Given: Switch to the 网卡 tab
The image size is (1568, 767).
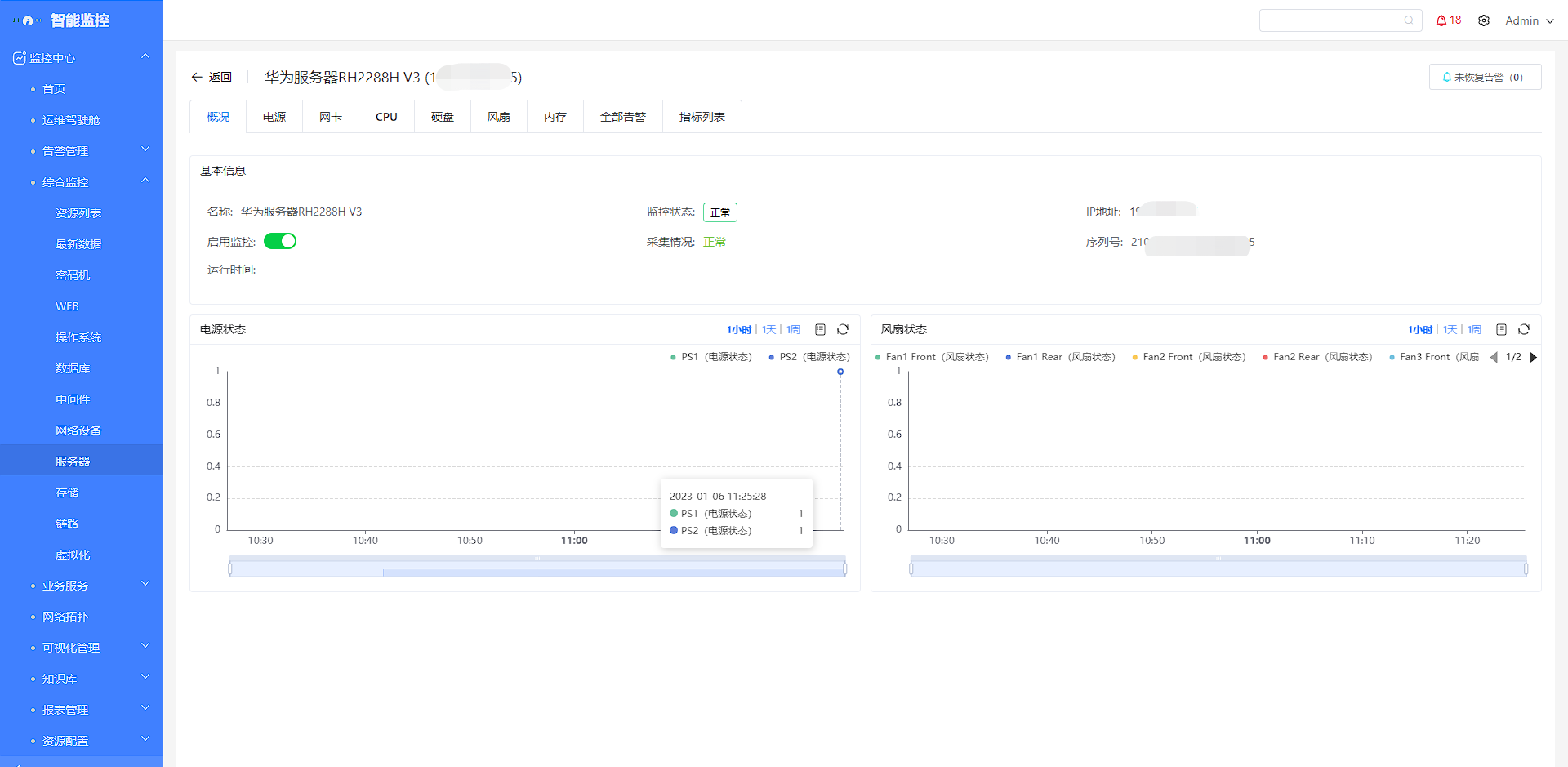Looking at the screenshot, I should [331, 117].
